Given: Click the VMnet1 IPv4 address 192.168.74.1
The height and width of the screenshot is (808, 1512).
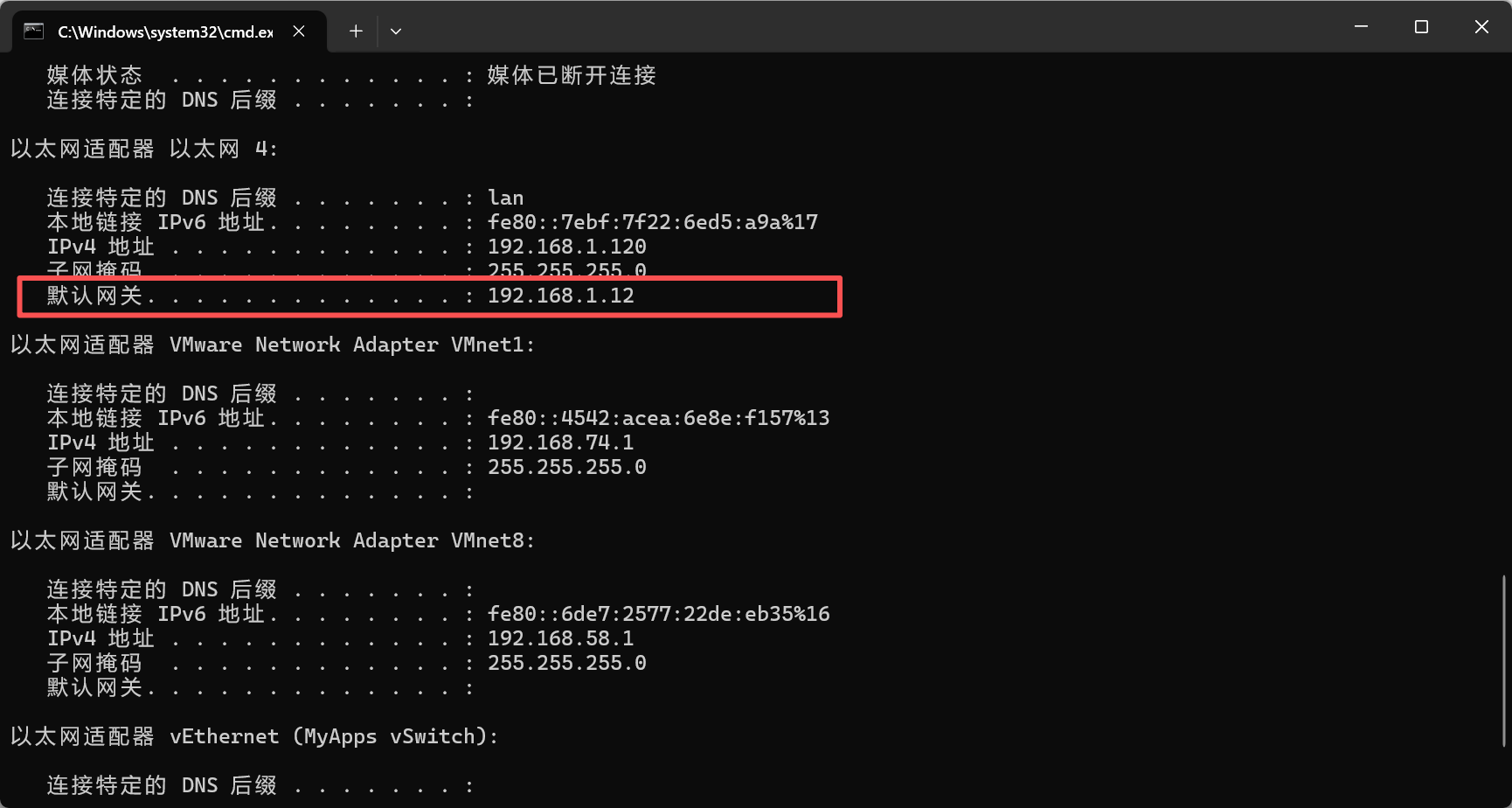Looking at the screenshot, I should click(x=560, y=442).
